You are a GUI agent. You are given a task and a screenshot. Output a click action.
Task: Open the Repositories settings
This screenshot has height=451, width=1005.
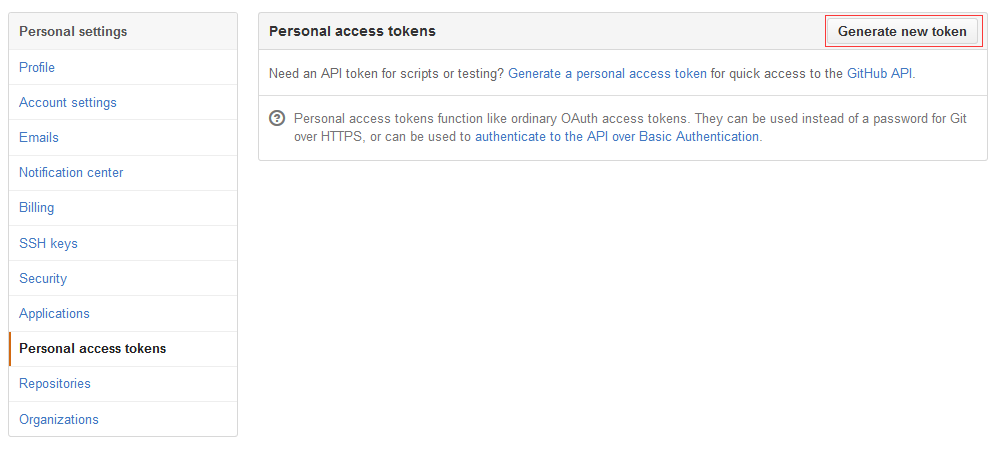(55, 383)
